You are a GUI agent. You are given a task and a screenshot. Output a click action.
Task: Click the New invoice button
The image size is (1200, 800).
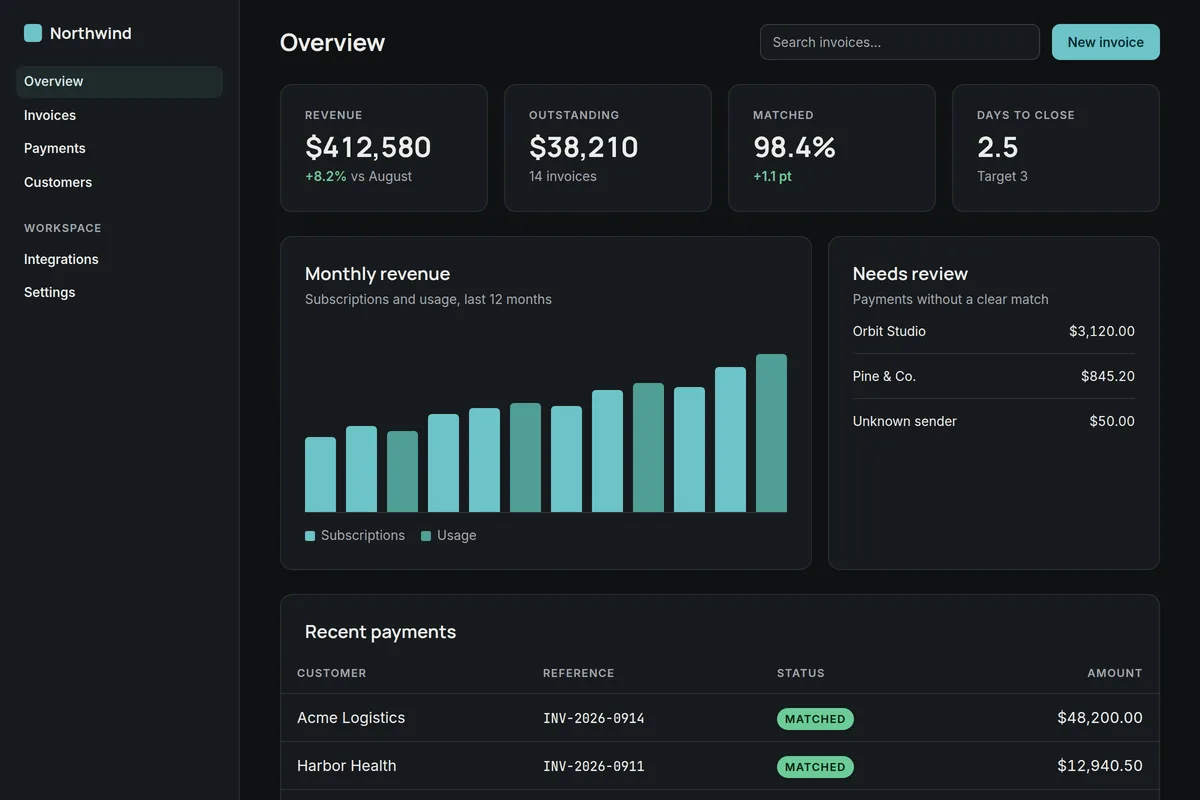[1105, 42]
